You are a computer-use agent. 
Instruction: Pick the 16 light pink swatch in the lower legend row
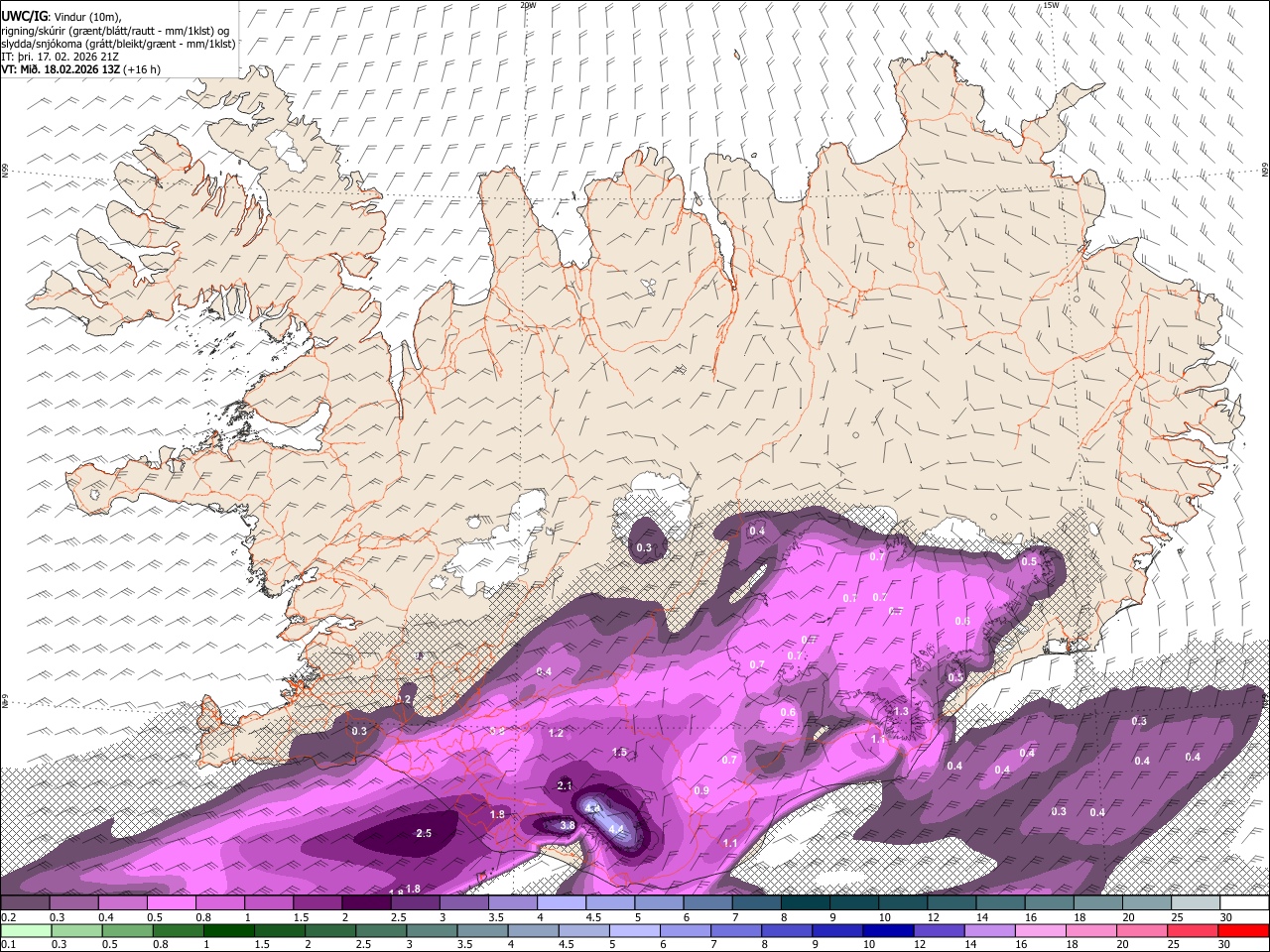click(x=1040, y=930)
